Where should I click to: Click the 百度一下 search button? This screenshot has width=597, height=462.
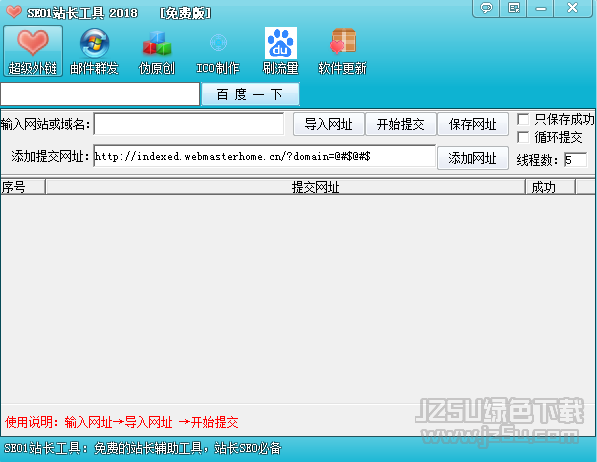click(250, 94)
